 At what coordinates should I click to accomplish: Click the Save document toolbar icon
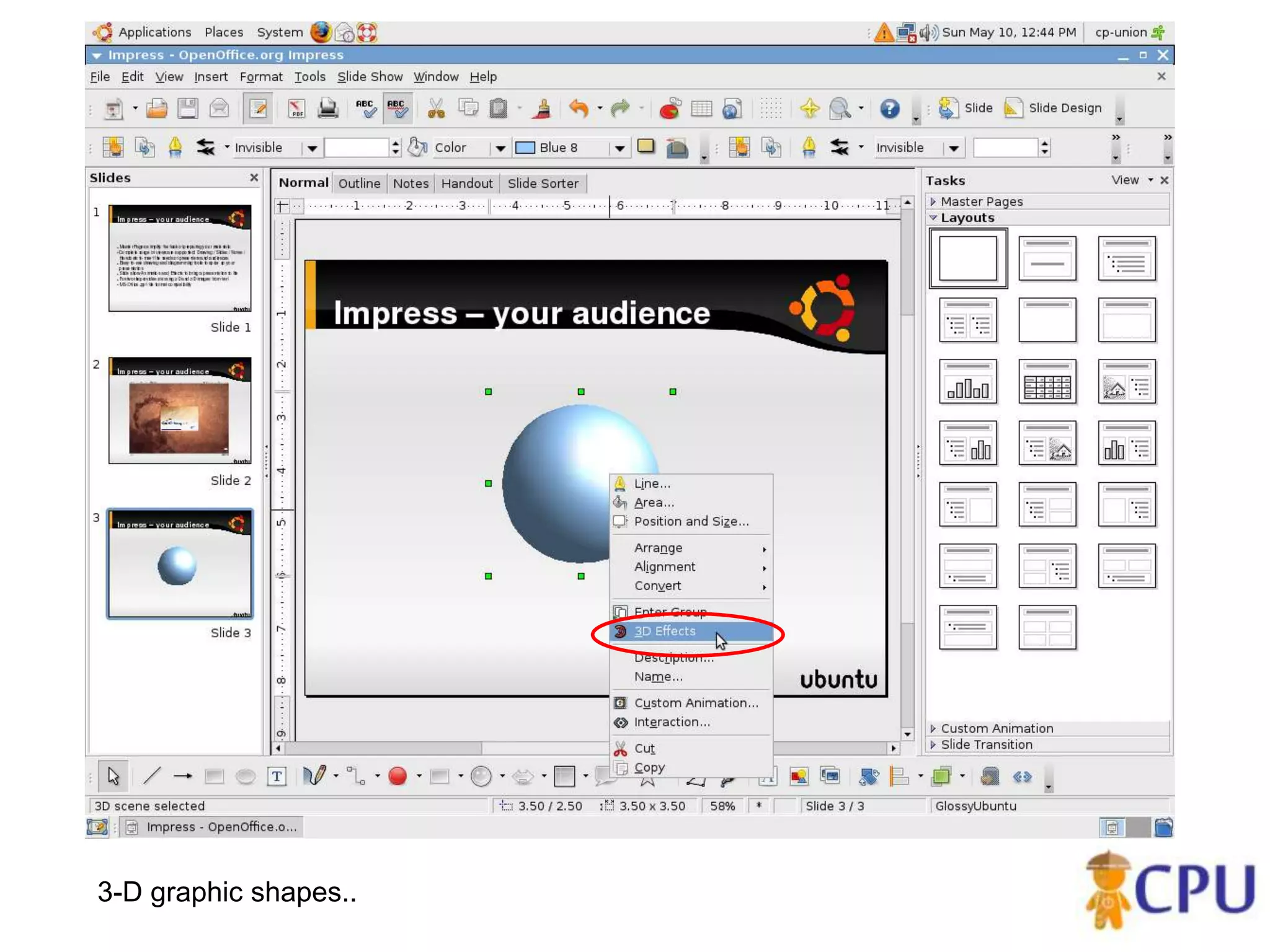pos(187,108)
